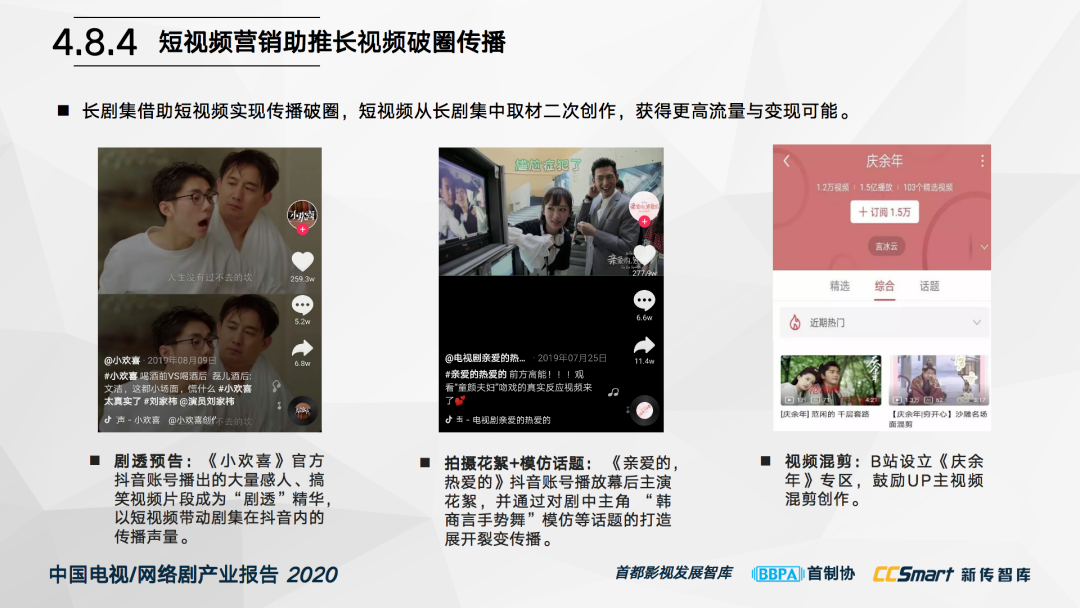Open the 沙雕名场面混剪 video thumbnail
Viewport: 1080px width, 608px height.
(x=938, y=380)
